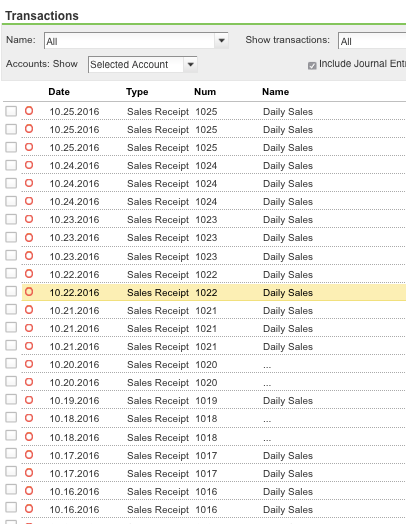Sort by the Type column header
This screenshot has height=524, width=406.
pyautogui.click(x=137, y=92)
